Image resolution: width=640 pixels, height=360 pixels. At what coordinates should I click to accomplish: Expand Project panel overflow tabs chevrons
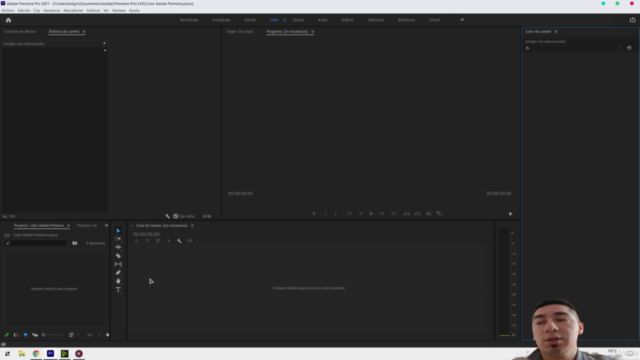(107, 225)
